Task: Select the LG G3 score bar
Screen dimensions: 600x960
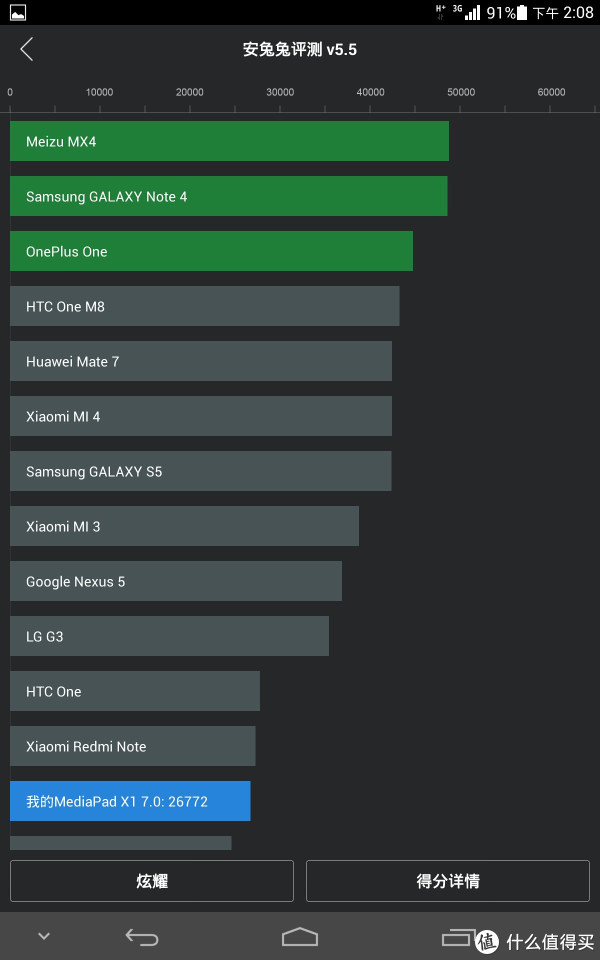Action: (x=170, y=636)
